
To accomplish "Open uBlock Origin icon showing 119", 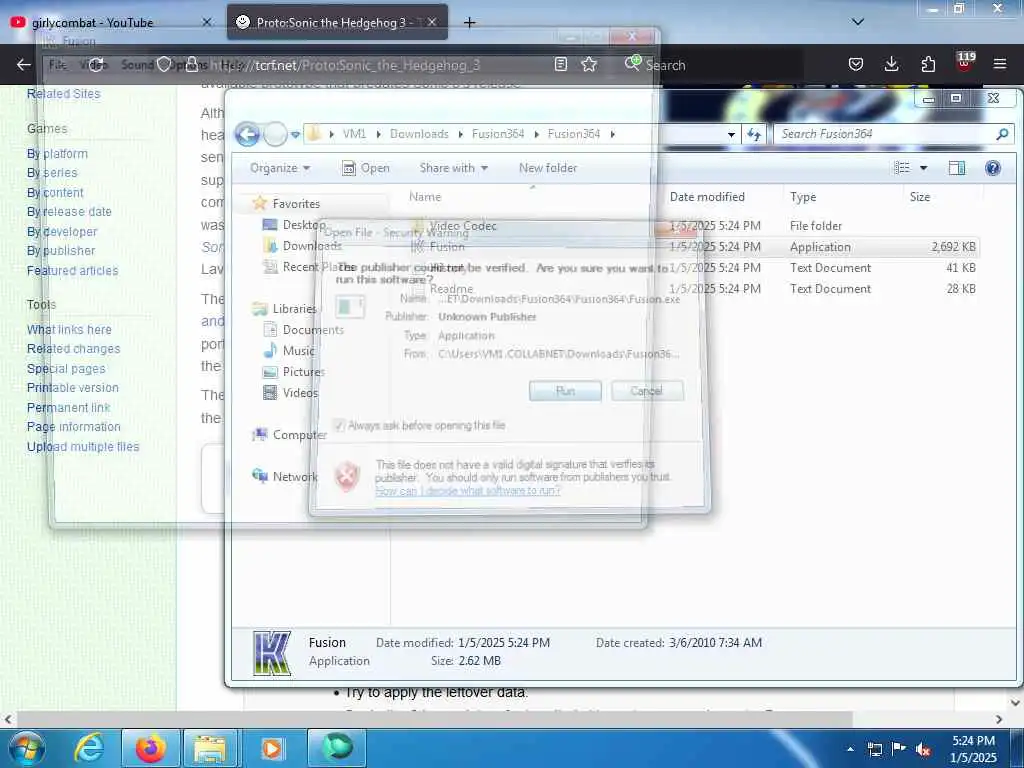I will pyautogui.click(x=965, y=63).
